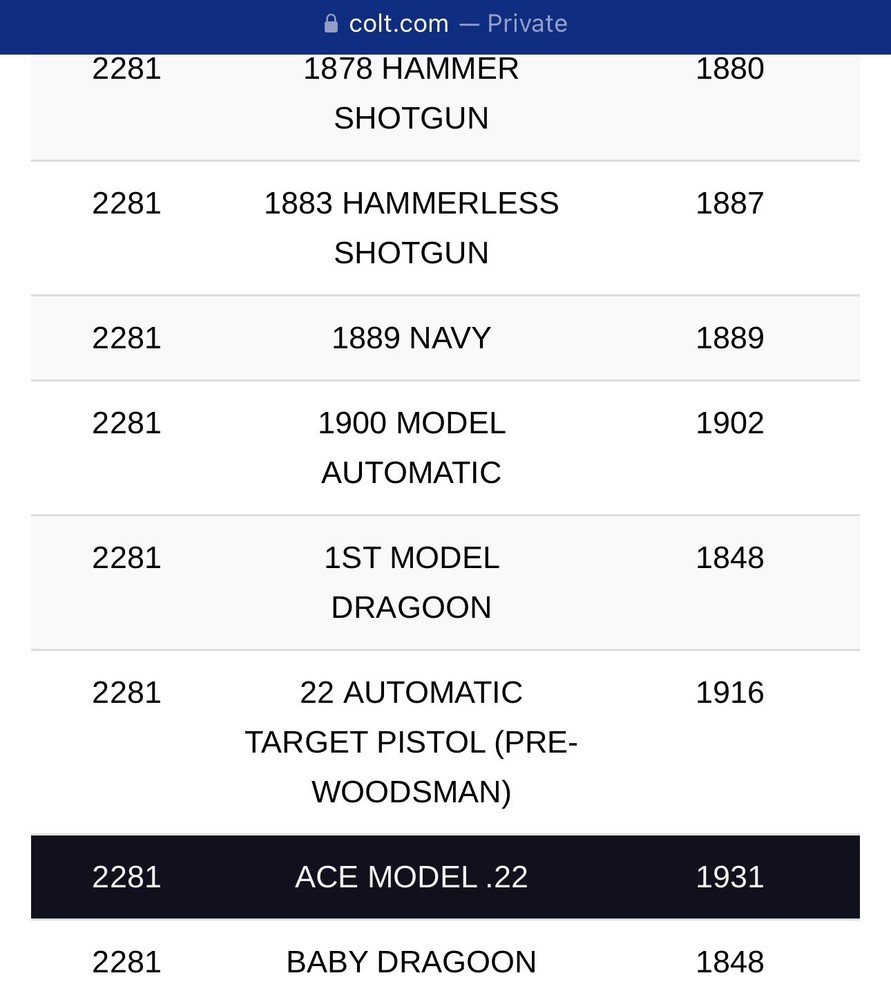Select the 1878 HAMMER SHOTGUN model name
Image resolution: width=891 pixels, height=1000 pixels.
(411, 93)
